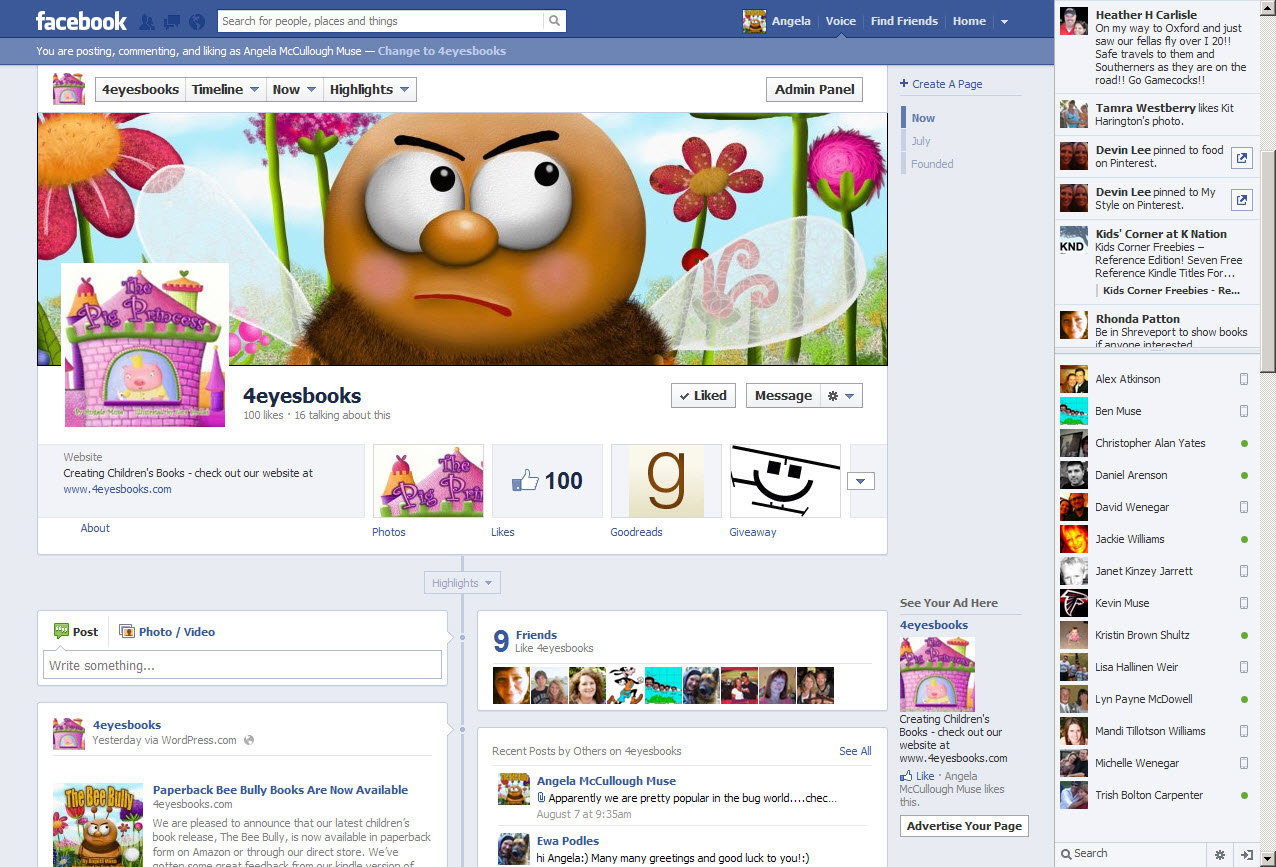
Task: Toggle the Liked button for 4eyesbooks
Action: pos(703,396)
